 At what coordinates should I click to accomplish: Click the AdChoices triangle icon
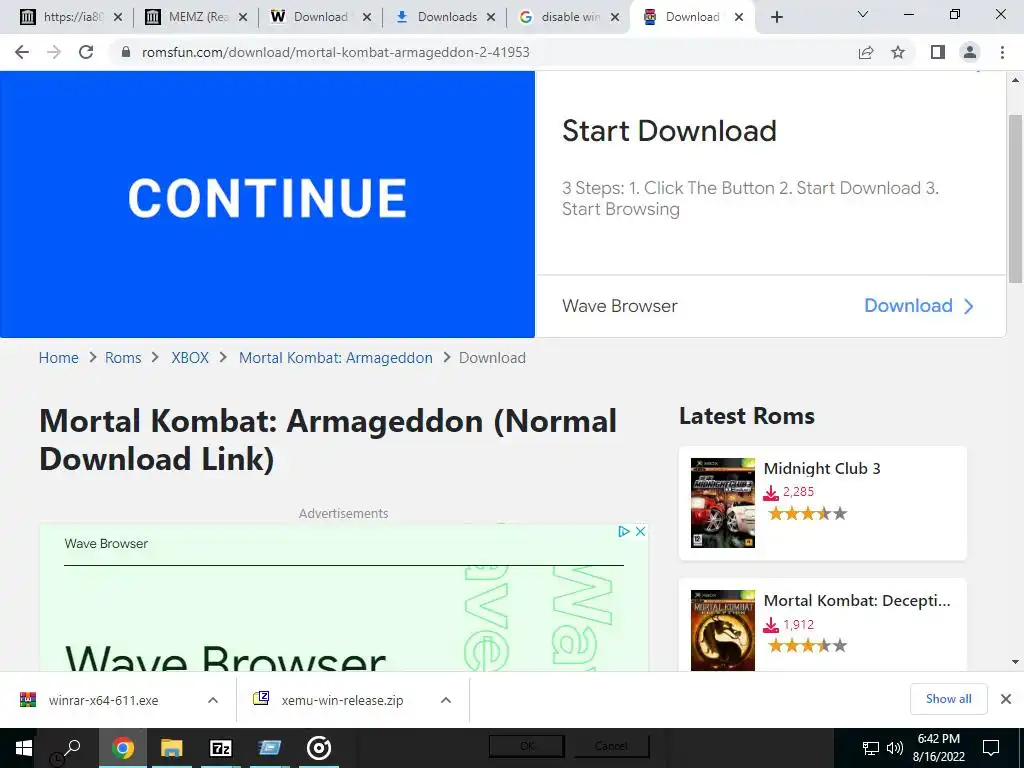624,532
